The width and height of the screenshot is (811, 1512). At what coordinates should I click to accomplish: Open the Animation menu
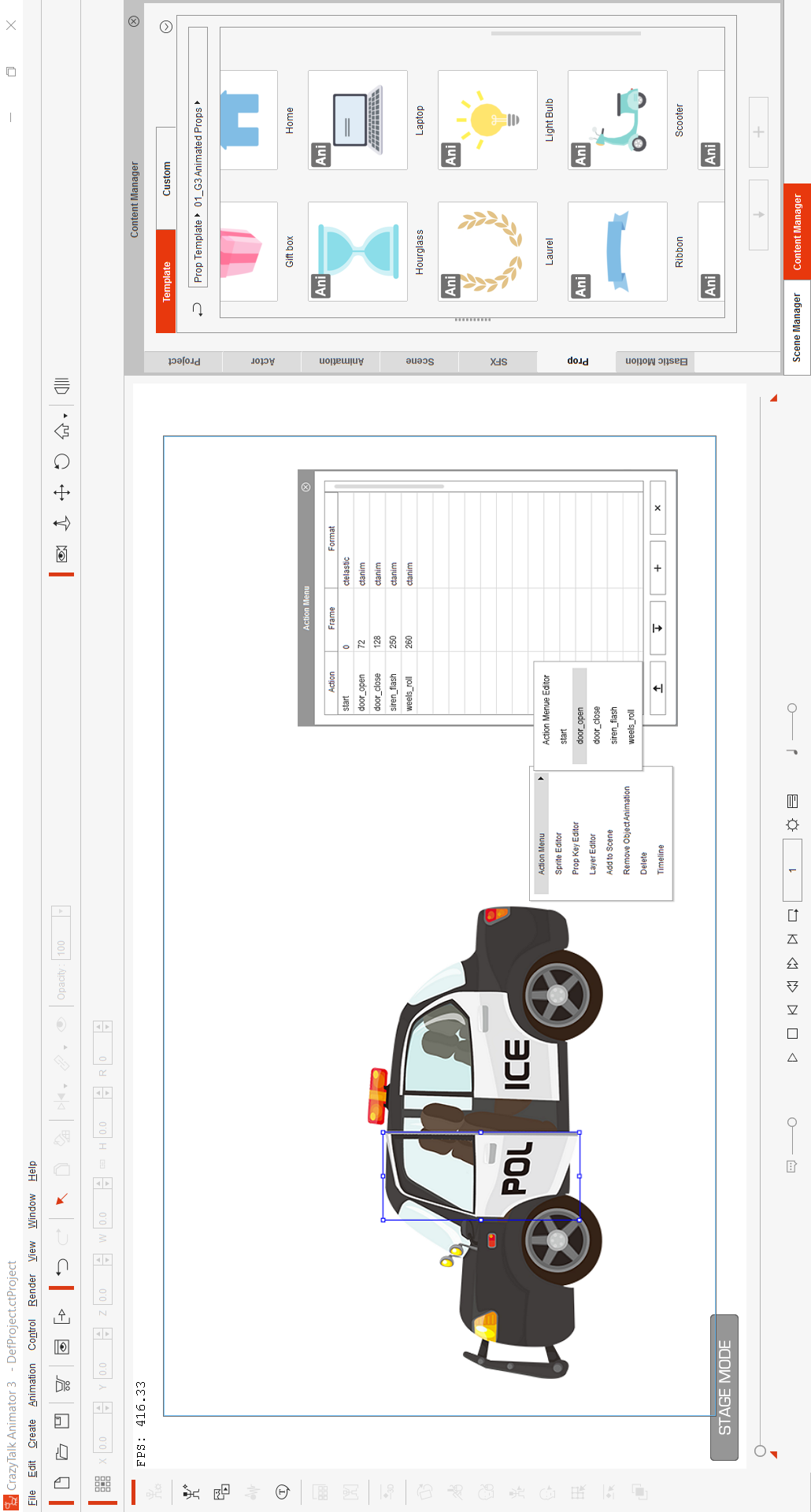click(x=32, y=1384)
